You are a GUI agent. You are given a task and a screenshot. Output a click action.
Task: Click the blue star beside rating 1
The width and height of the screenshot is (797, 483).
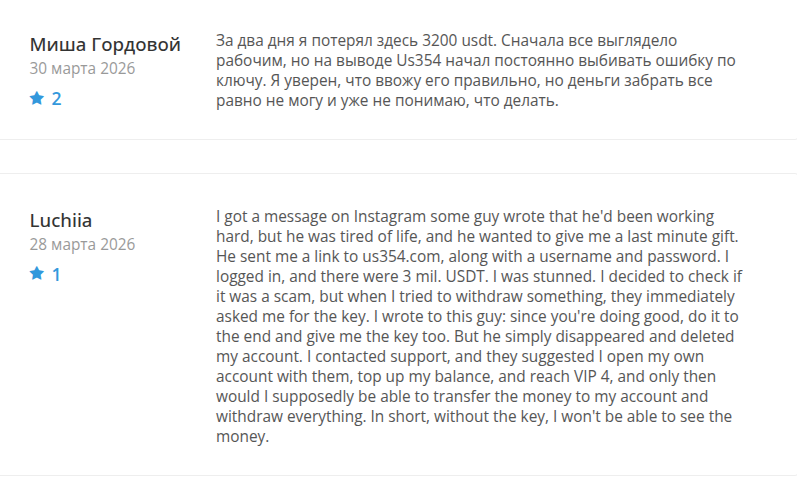tap(37, 273)
